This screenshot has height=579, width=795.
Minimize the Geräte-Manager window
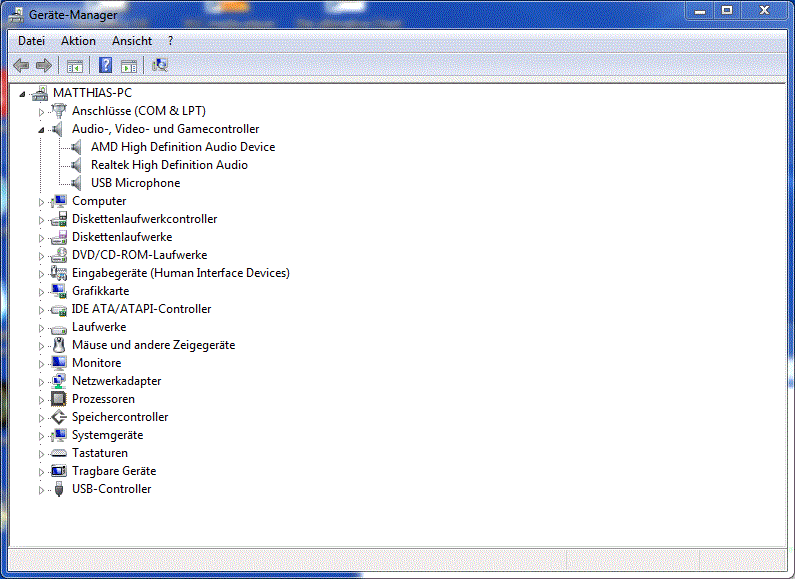click(700, 10)
